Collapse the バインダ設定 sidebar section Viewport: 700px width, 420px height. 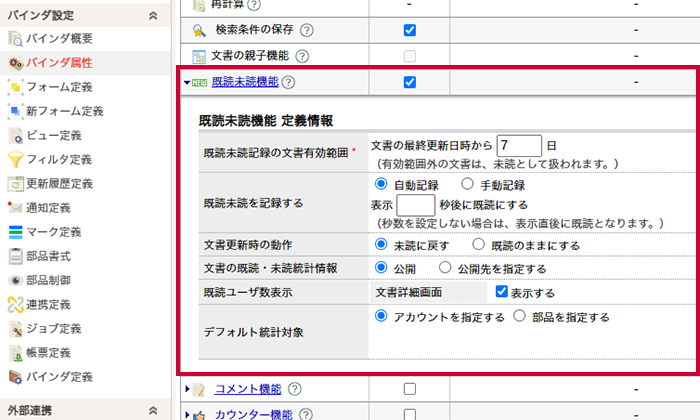click(x=153, y=16)
